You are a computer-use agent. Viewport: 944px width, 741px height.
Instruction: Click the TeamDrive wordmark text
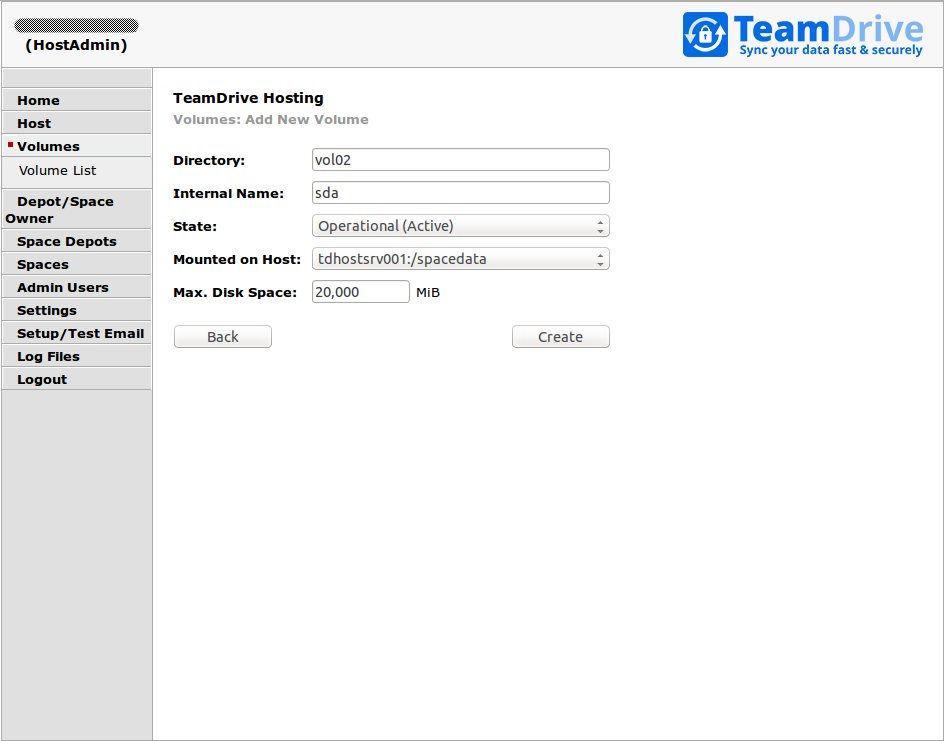828,29
